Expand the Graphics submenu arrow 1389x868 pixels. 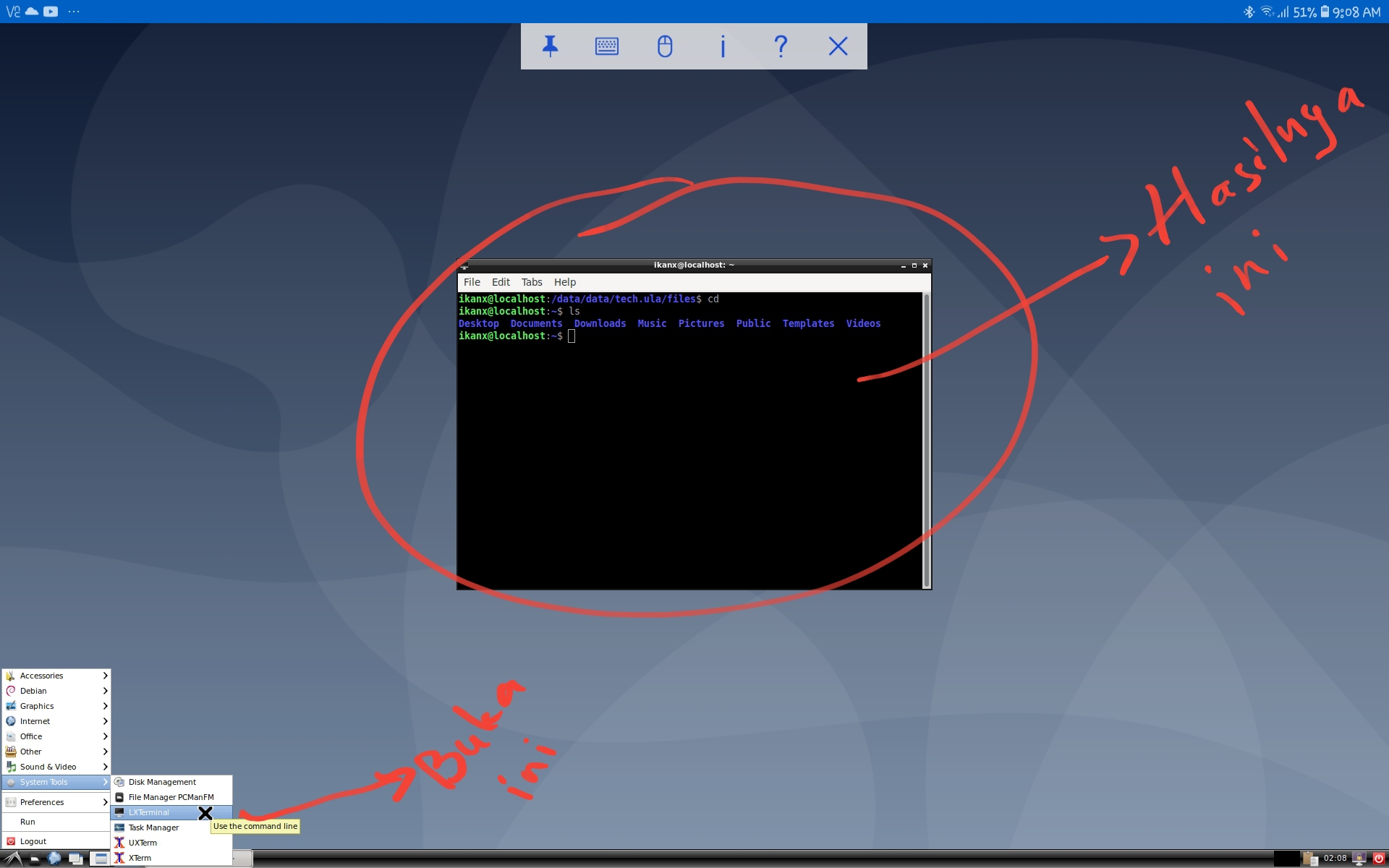[105, 706]
